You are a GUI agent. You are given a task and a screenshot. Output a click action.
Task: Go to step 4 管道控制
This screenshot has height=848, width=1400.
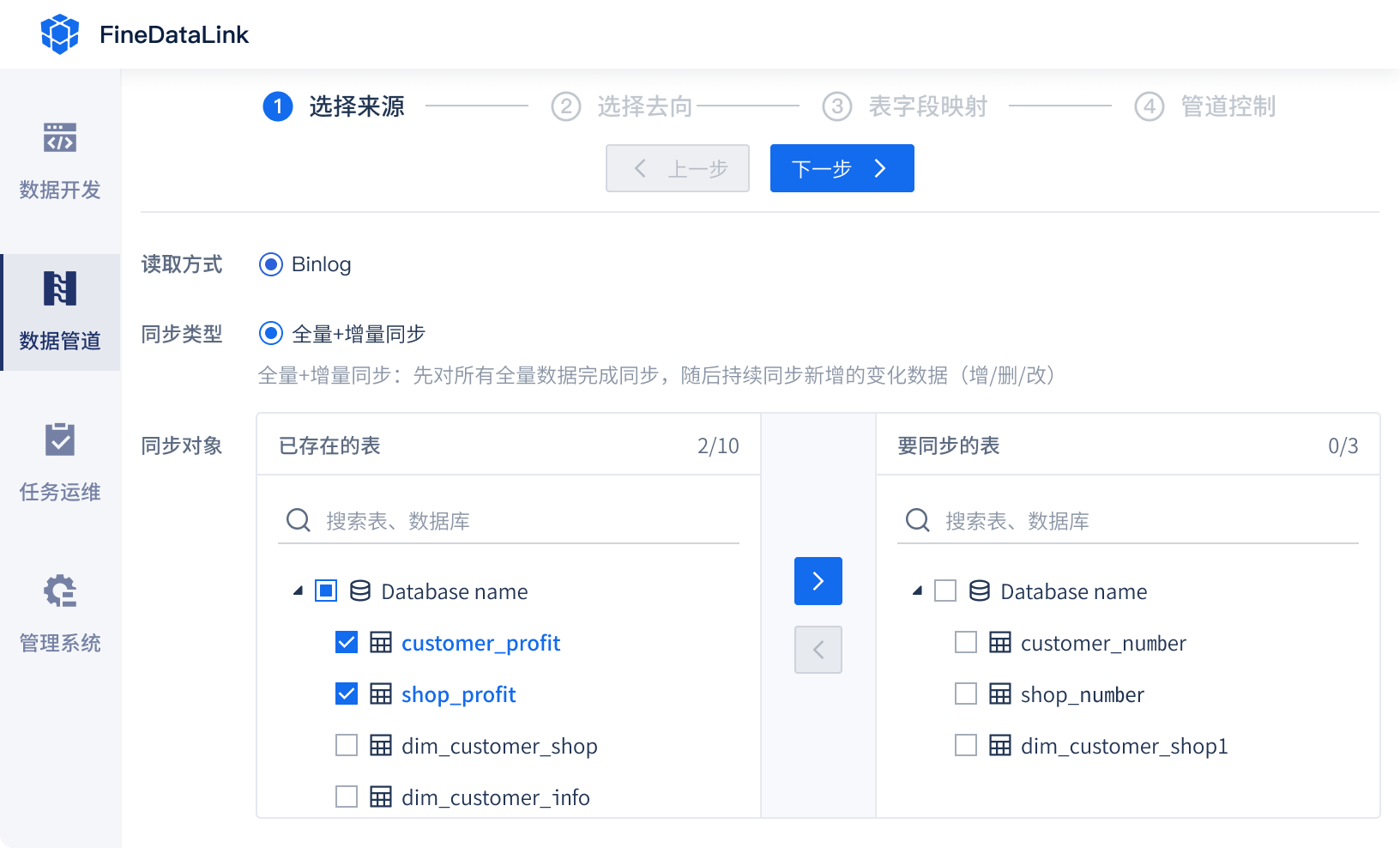1205,106
